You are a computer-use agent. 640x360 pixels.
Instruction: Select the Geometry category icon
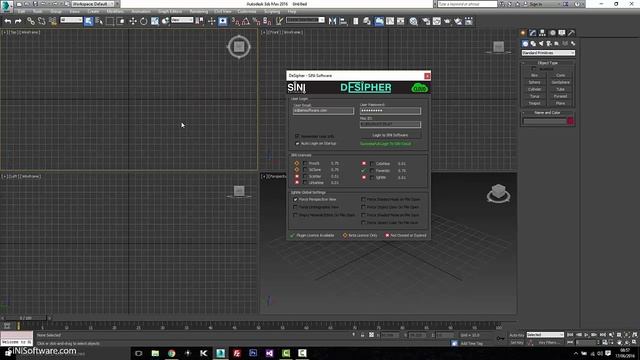tap(525, 44)
